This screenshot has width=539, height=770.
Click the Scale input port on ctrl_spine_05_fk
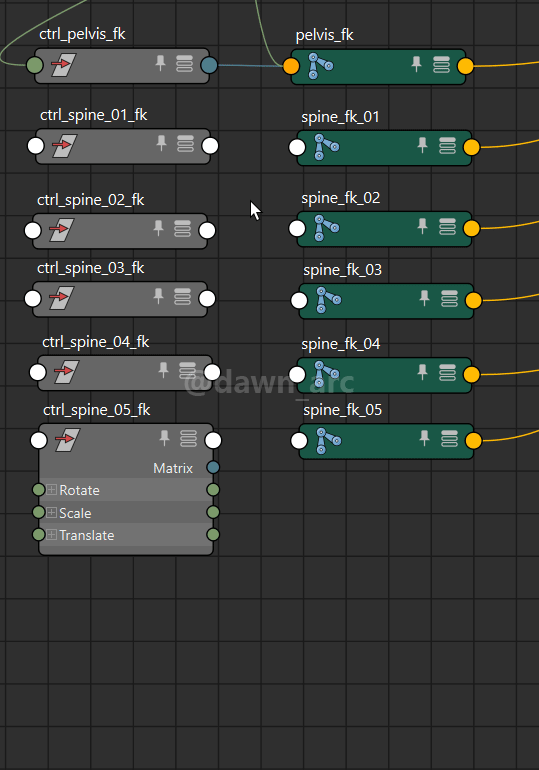38,512
